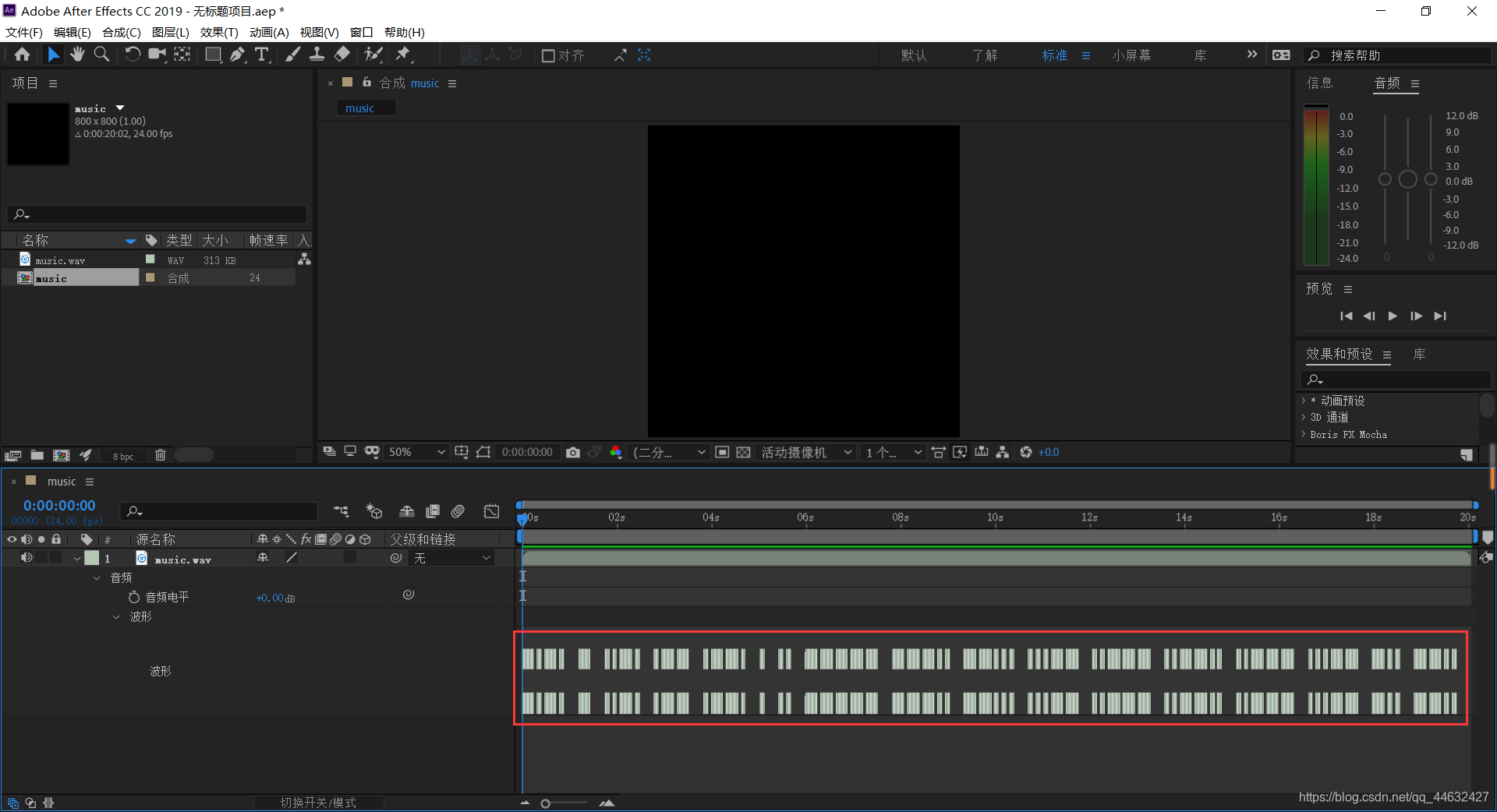Select the Camera tool
The height and width of the screenshot is (812, 1497).
point(157,55)
